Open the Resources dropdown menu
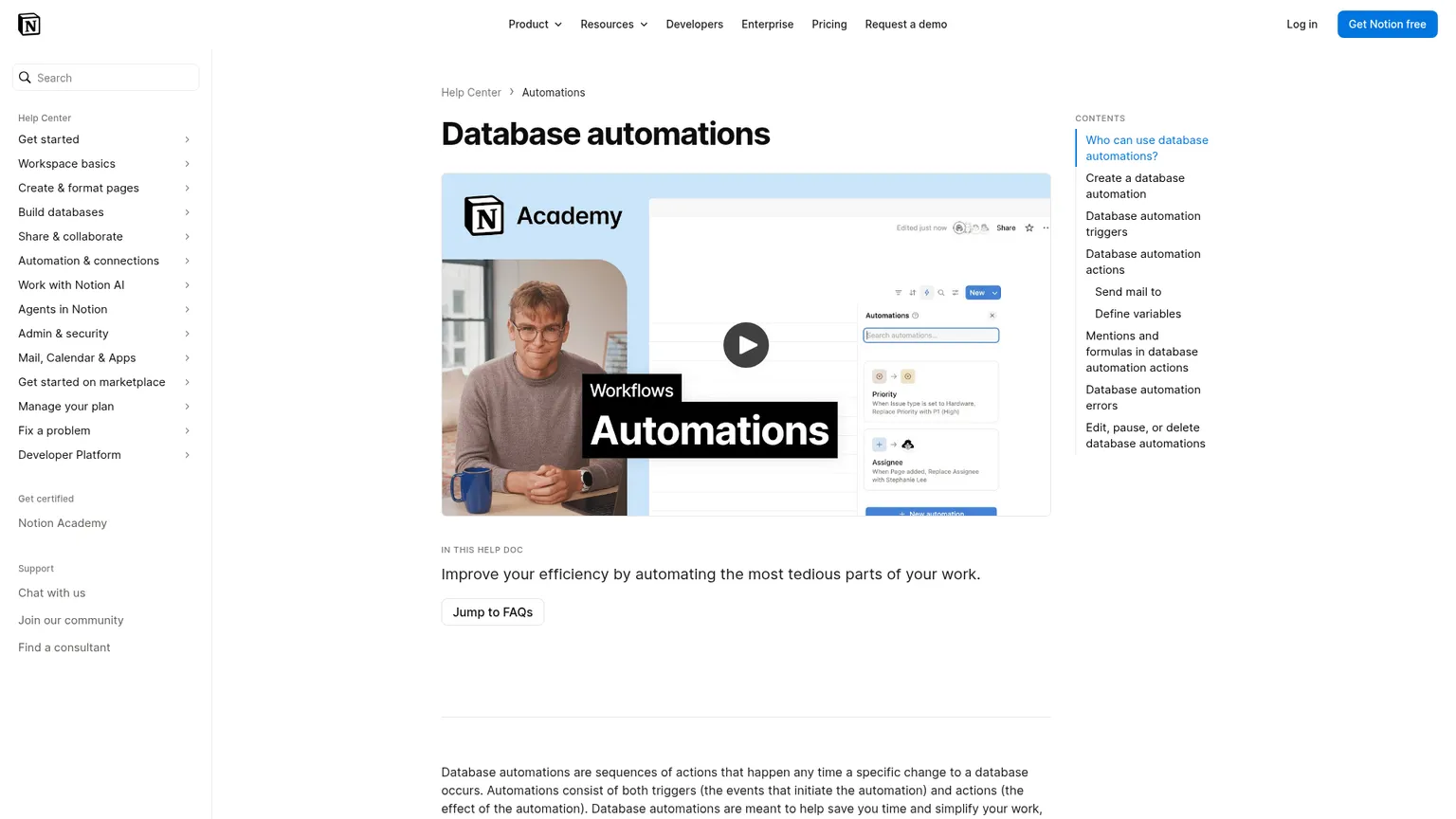Viewport: 1456px width, 819px height. tap(614, 25)
